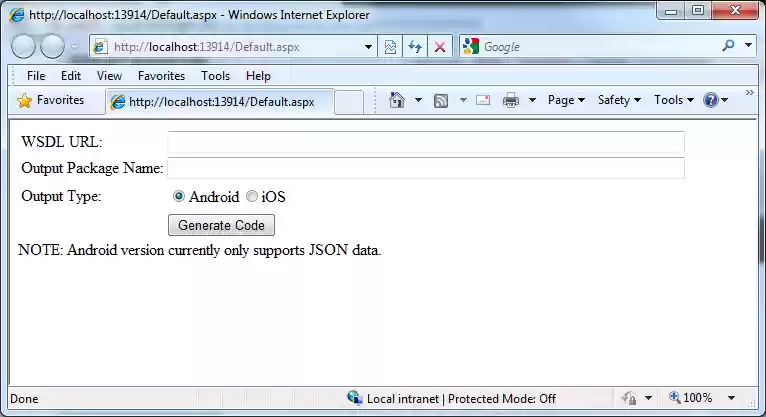Select the iOS radio button

click(x=252, y=196)
